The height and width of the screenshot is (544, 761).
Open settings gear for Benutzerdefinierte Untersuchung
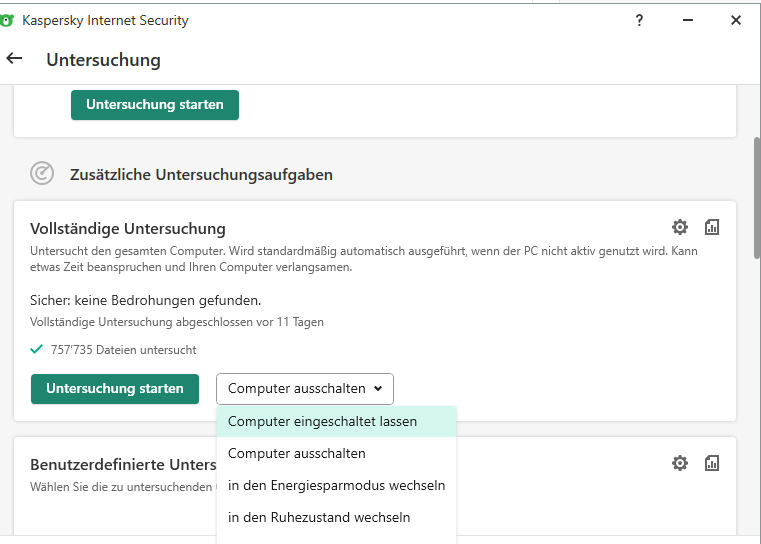(680, 463)
